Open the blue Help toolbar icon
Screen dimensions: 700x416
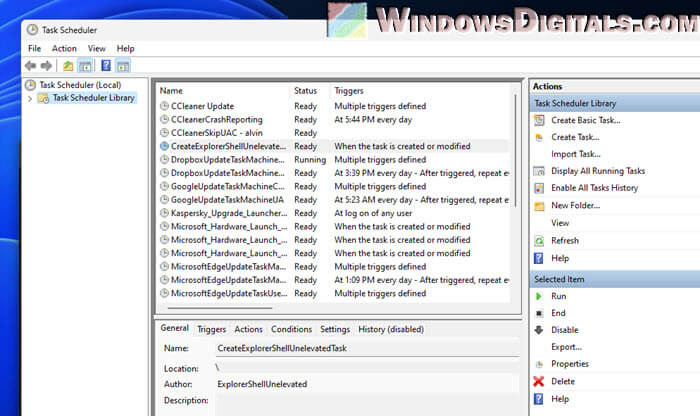tap(106, 66)
